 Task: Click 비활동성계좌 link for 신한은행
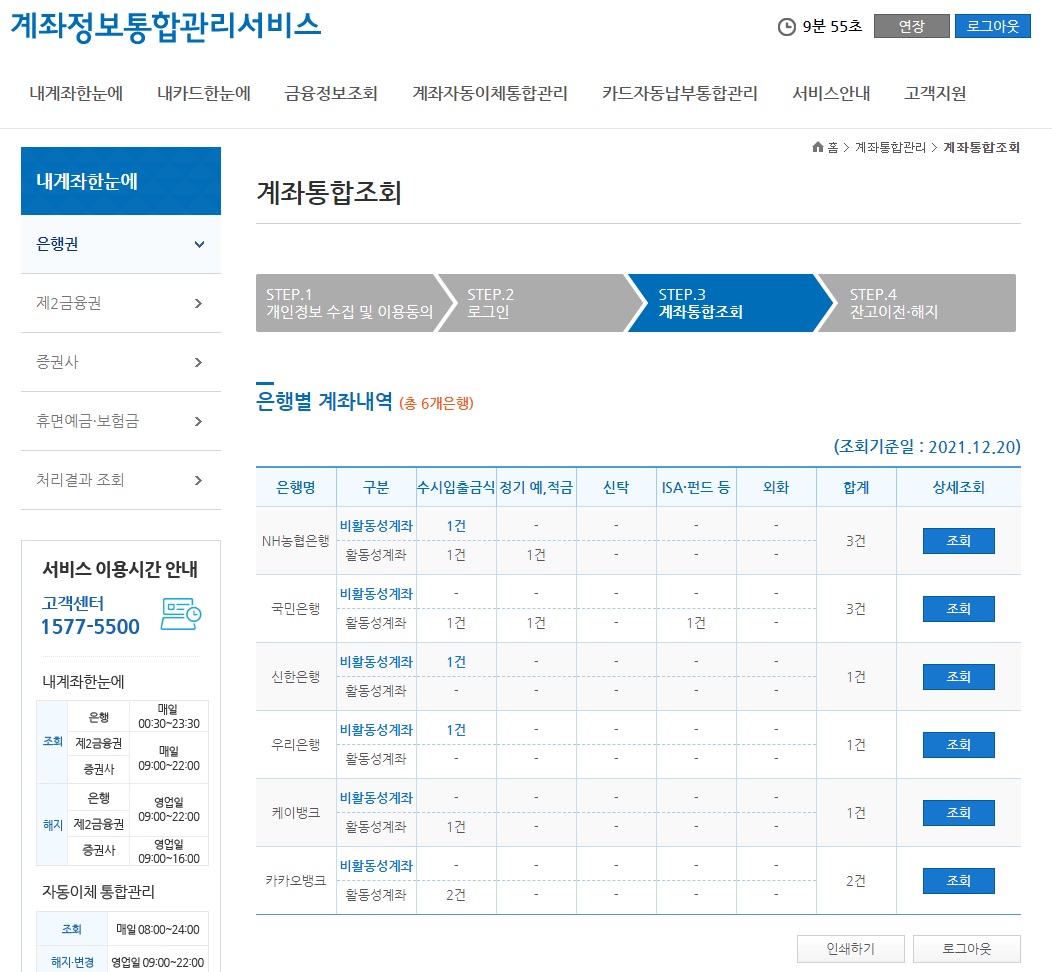[376, 661]
